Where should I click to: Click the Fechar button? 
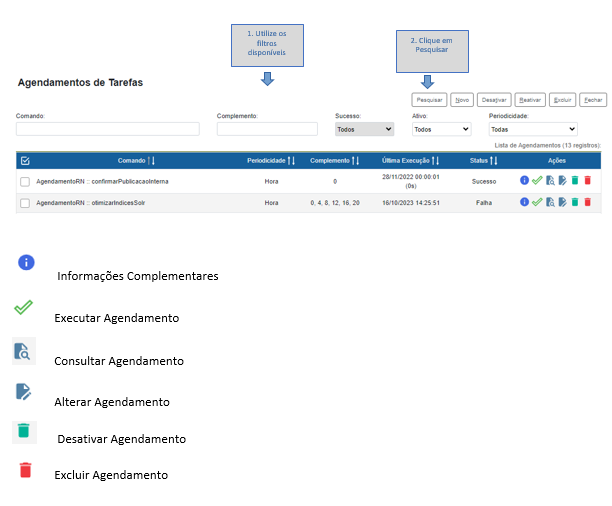[593, 100]
